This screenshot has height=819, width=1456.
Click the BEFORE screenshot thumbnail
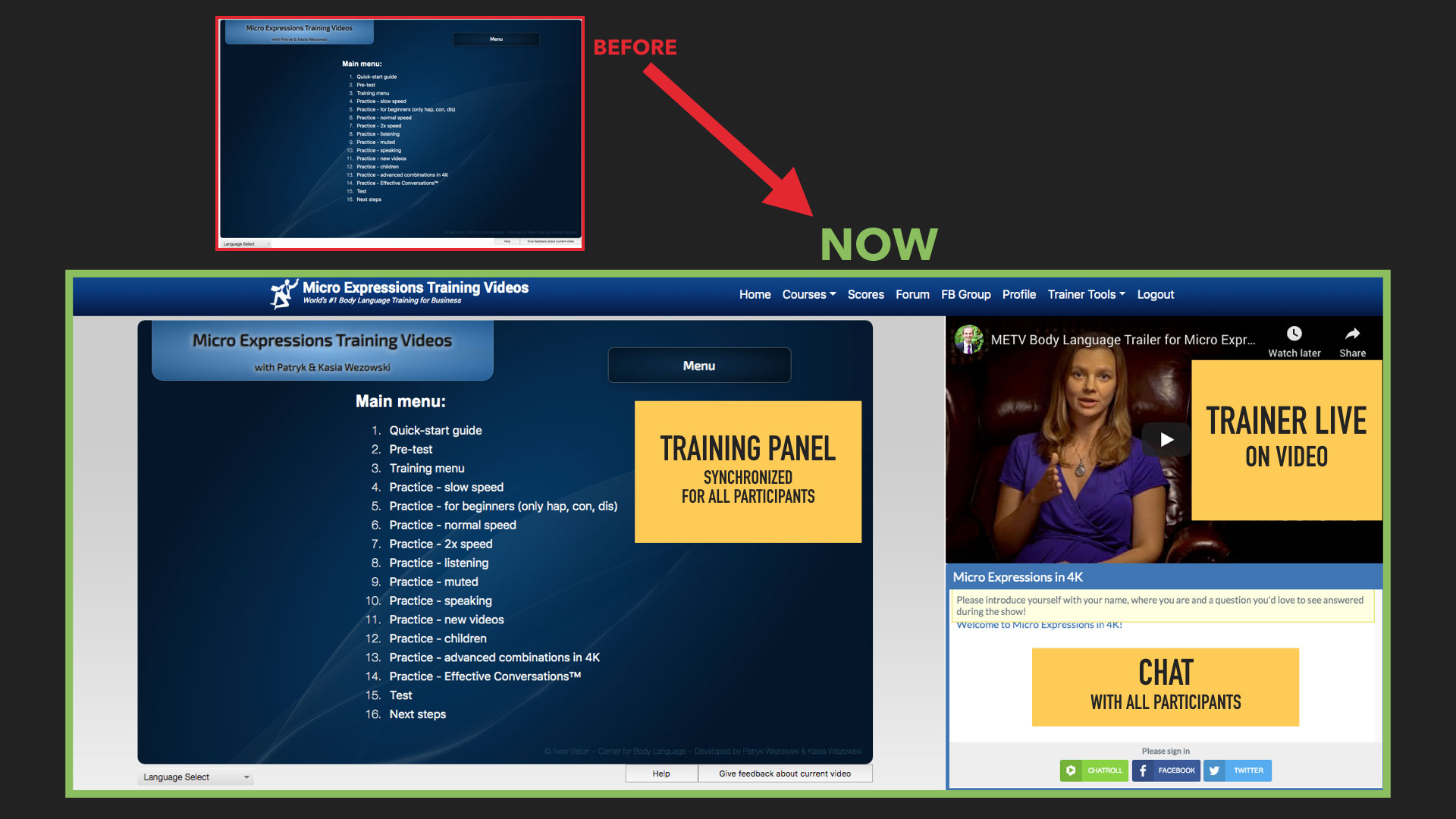coord(400,133)
